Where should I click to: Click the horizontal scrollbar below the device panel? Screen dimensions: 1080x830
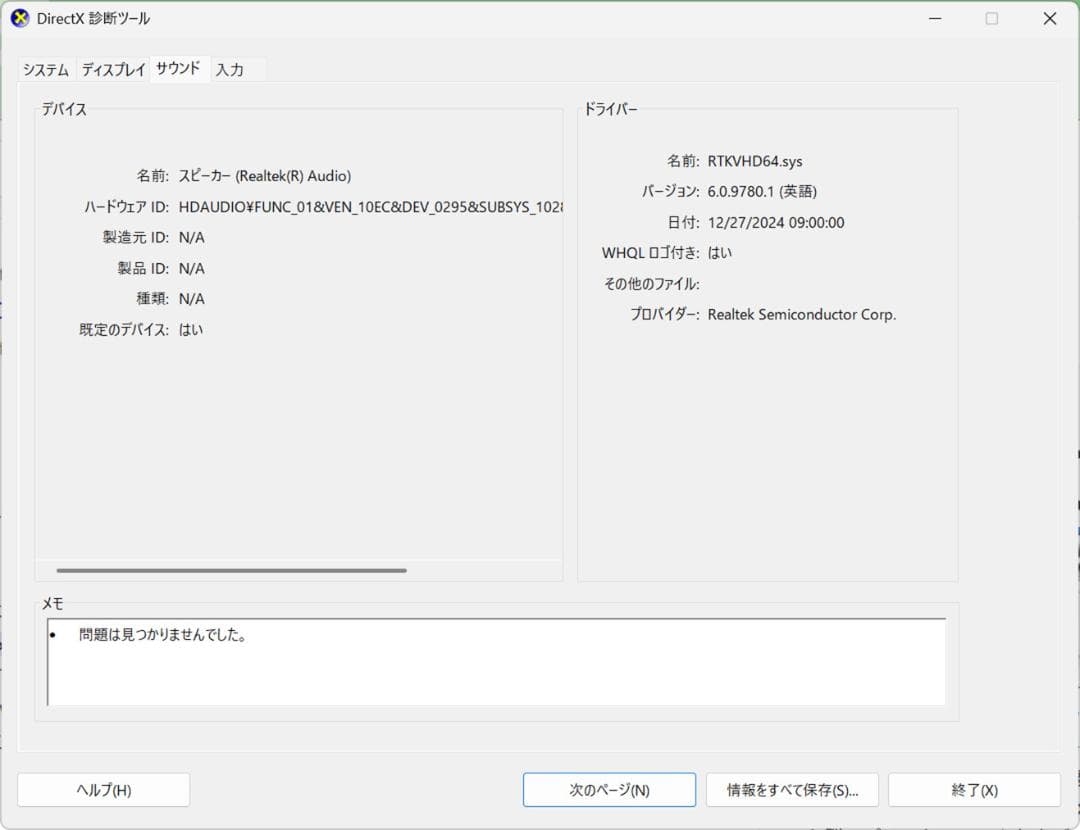point(230,570)
